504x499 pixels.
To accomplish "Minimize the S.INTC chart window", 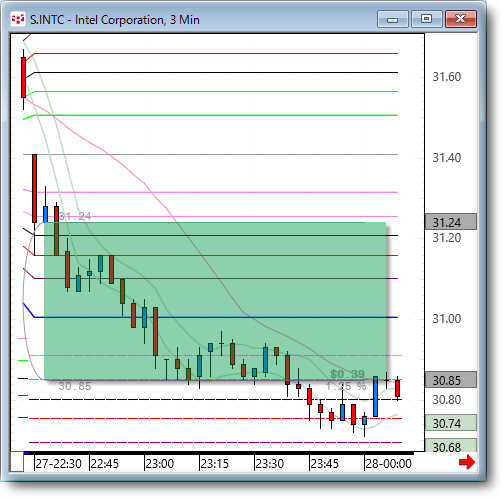I will (x=393, y=19).
